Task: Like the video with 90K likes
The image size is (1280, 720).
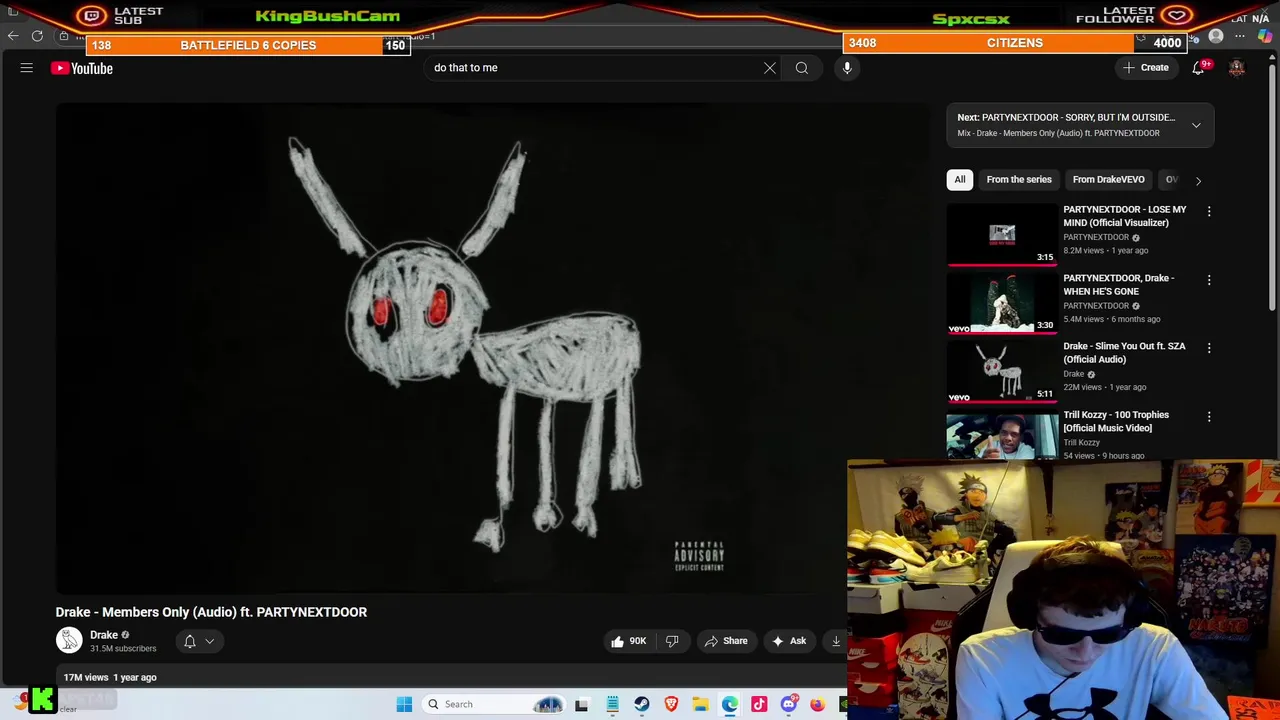Action: click(x=628, y=641)
